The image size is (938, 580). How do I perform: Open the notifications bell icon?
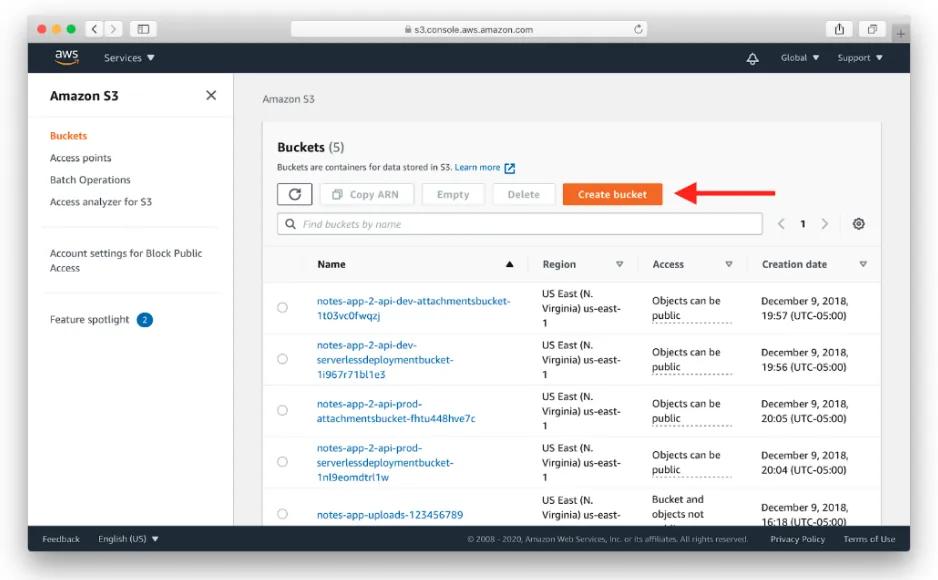753,58
